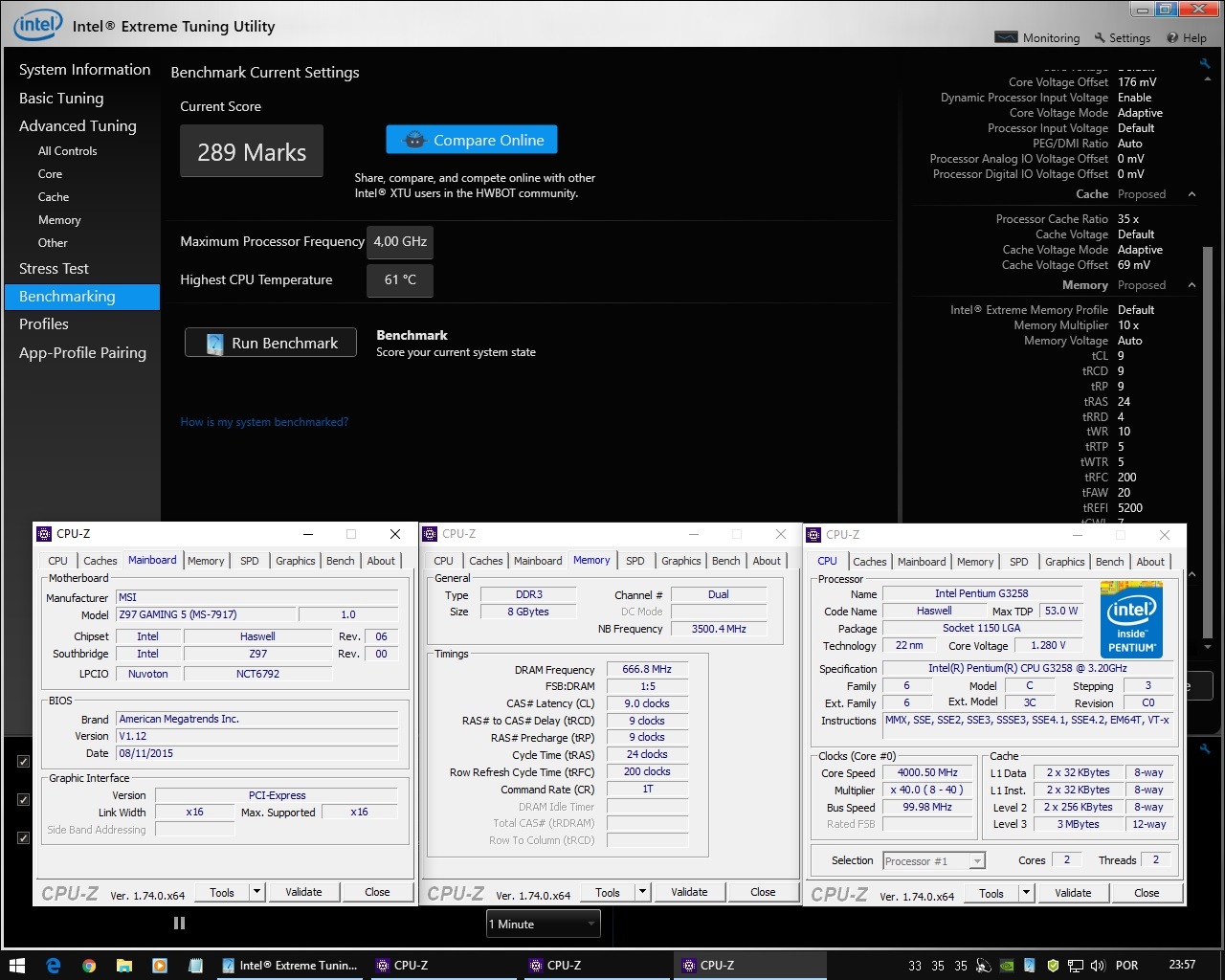Click Validate in Mainboard CPU-Z window
Screen dimensions: 1225x980
pyautogui.click(x=303, y=892)
